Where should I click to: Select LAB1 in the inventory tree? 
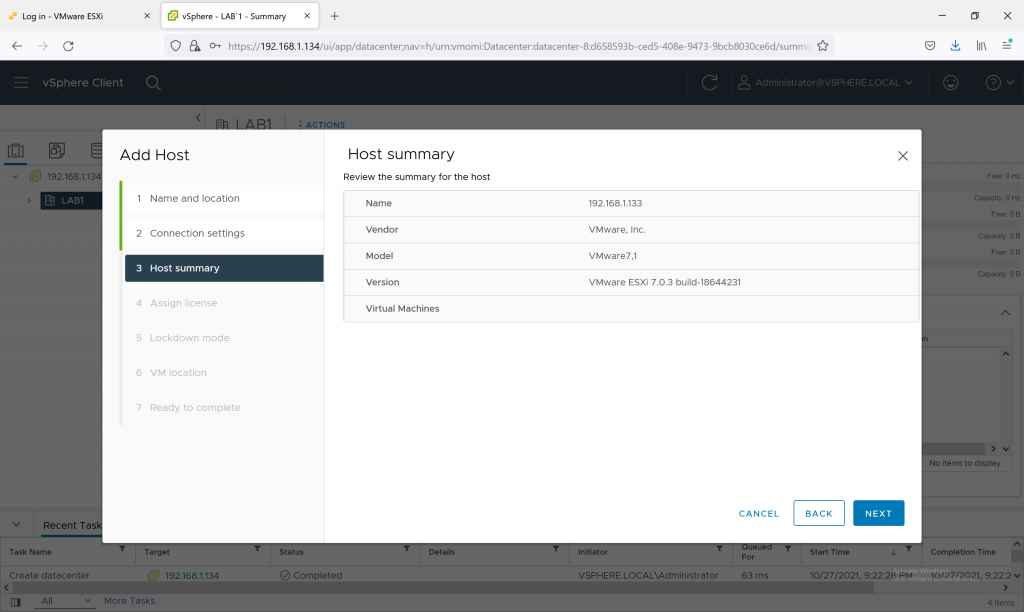tap(71, 201)
